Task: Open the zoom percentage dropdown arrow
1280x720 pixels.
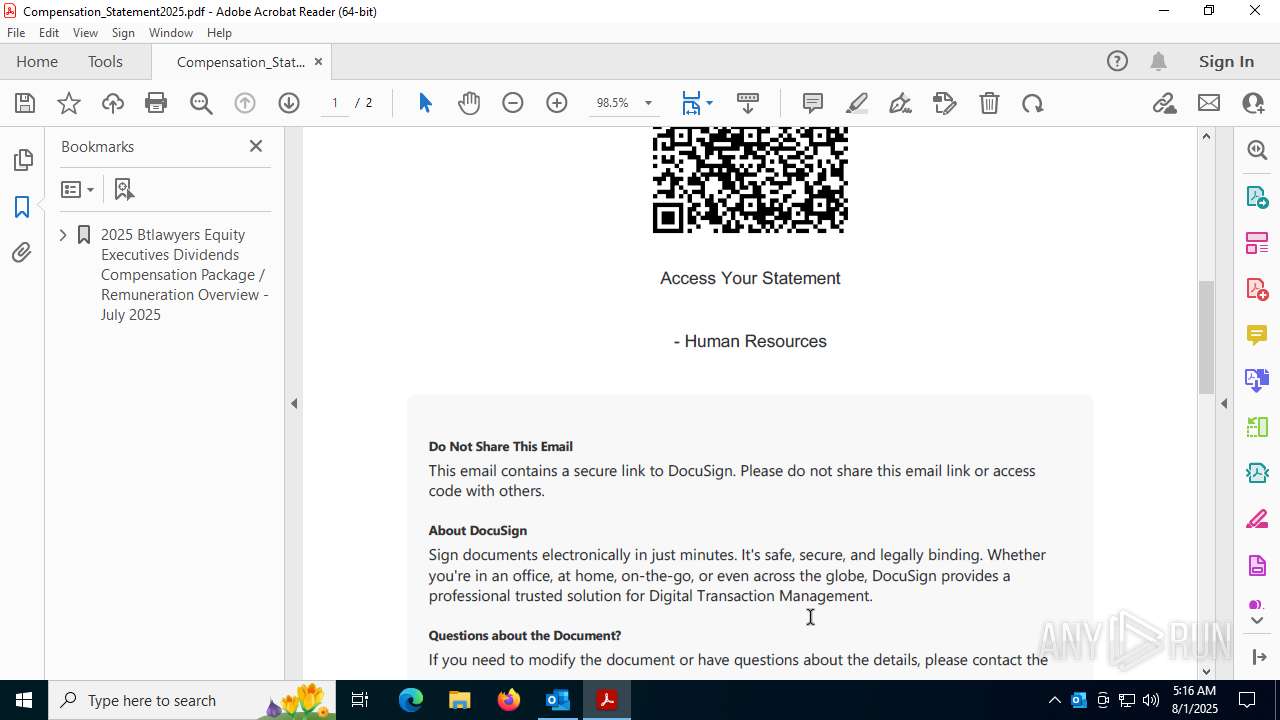Action: click(648, 103)
